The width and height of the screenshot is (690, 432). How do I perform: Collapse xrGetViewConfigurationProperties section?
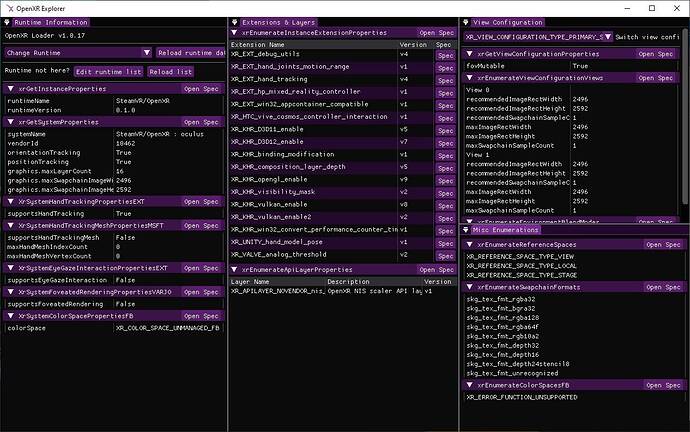pos(470,54)
